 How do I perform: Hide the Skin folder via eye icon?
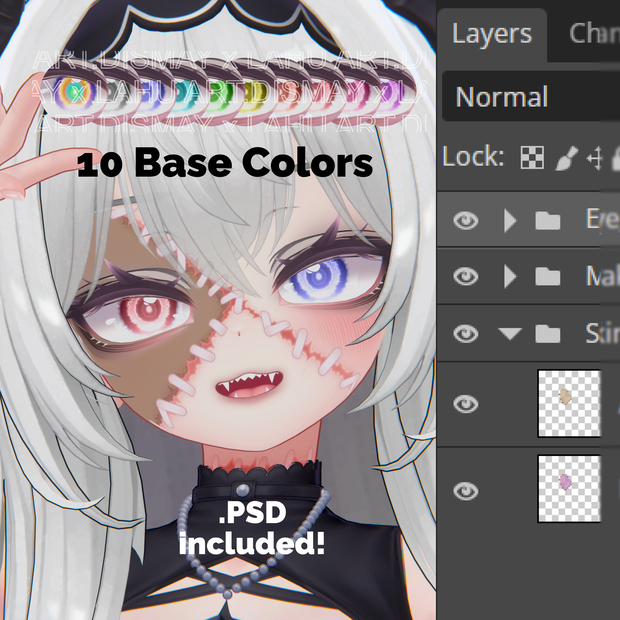pos(466,333)
